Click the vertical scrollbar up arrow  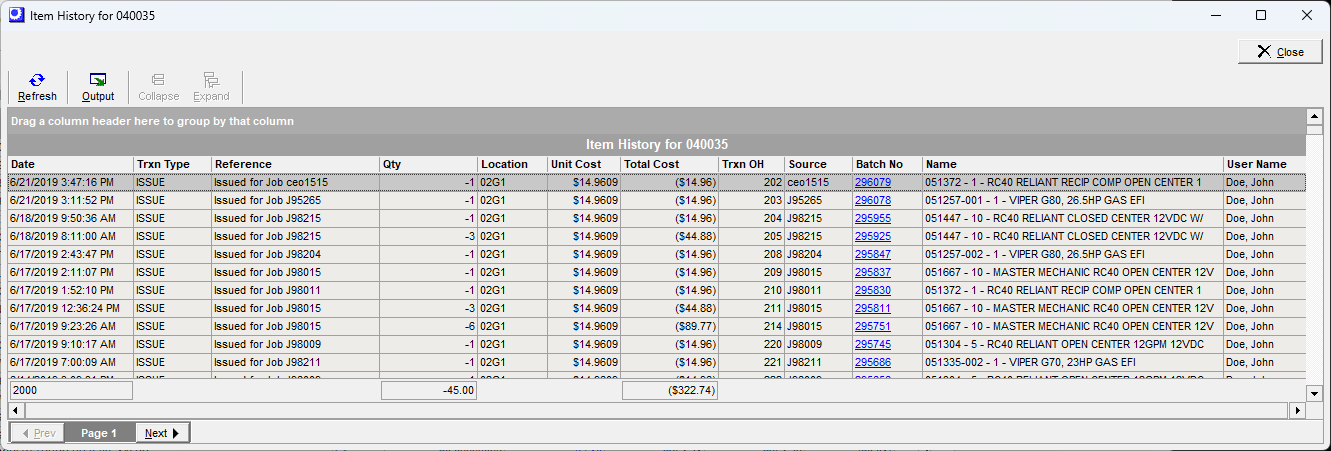coord(1315,116)
